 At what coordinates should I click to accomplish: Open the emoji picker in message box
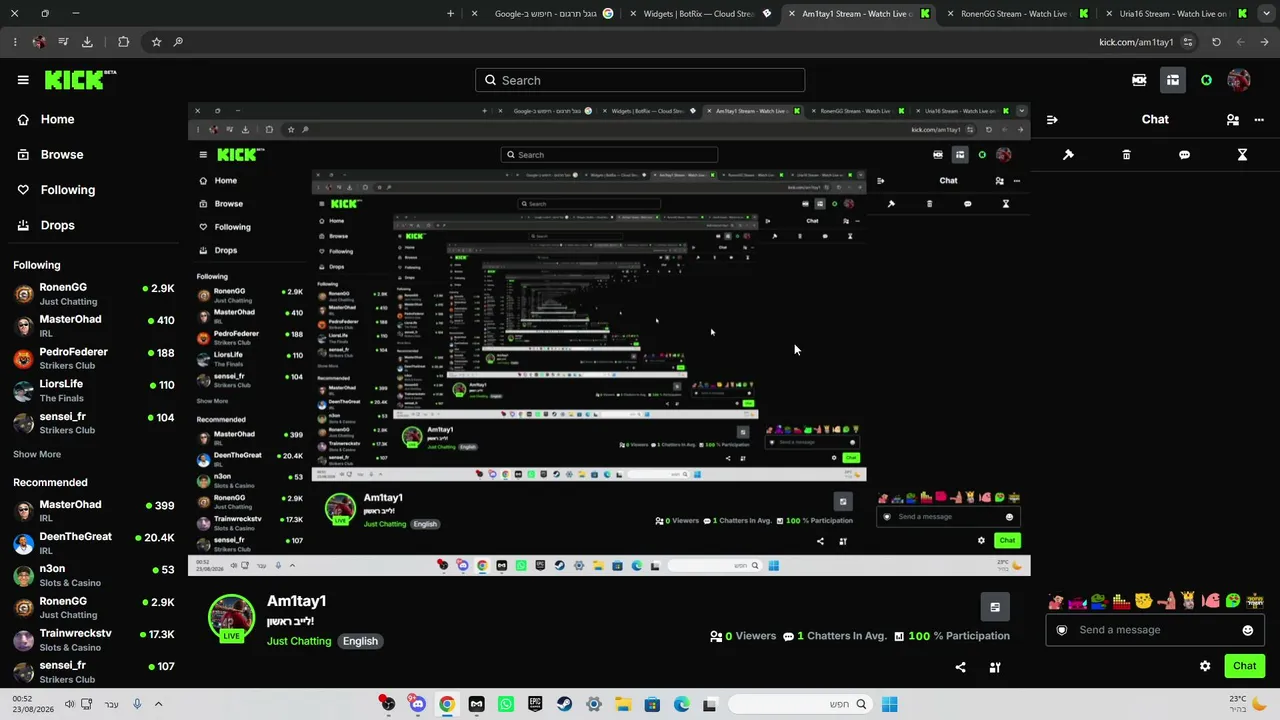point(1248,630)
